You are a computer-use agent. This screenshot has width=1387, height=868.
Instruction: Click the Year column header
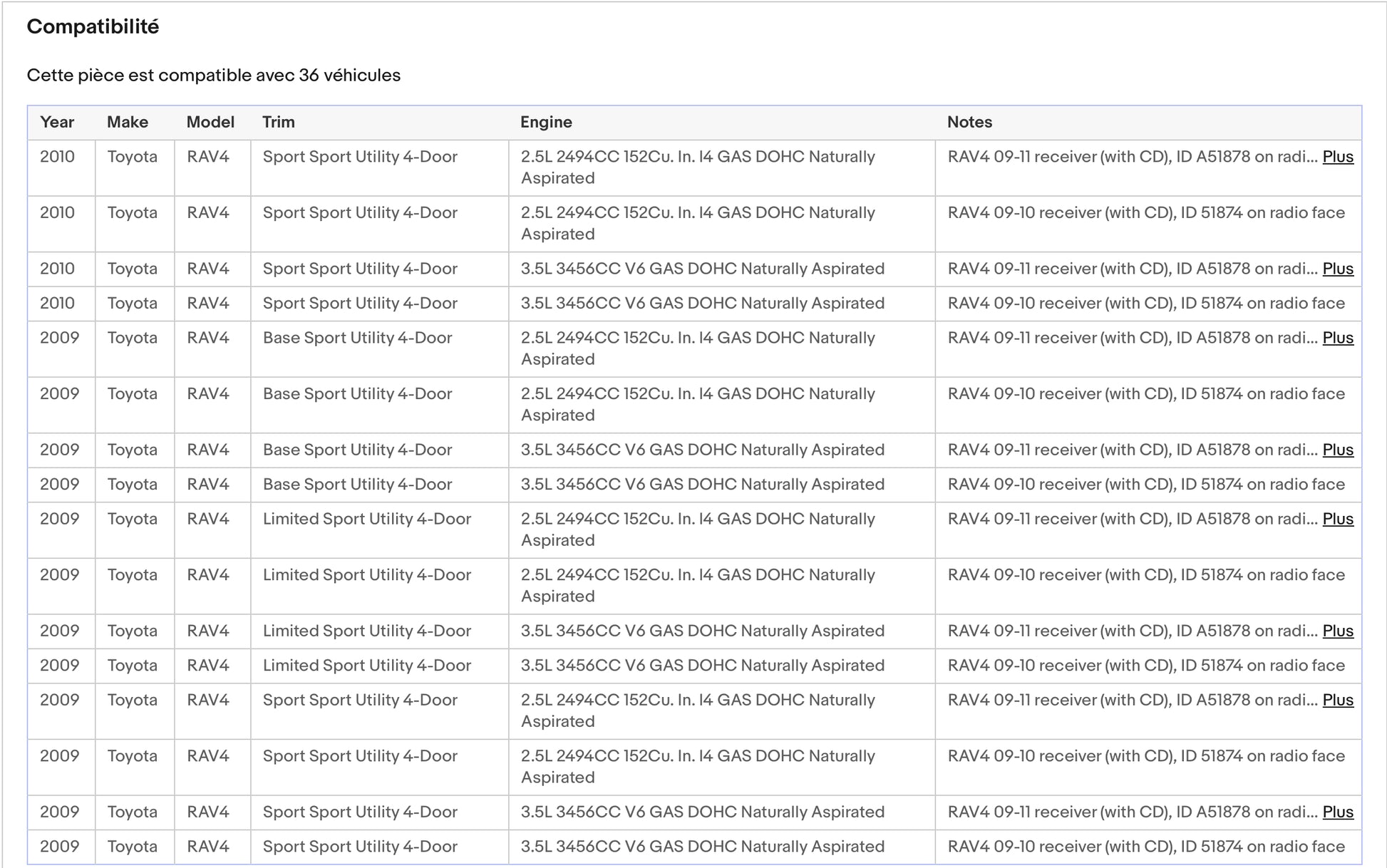tap(57, 122)
